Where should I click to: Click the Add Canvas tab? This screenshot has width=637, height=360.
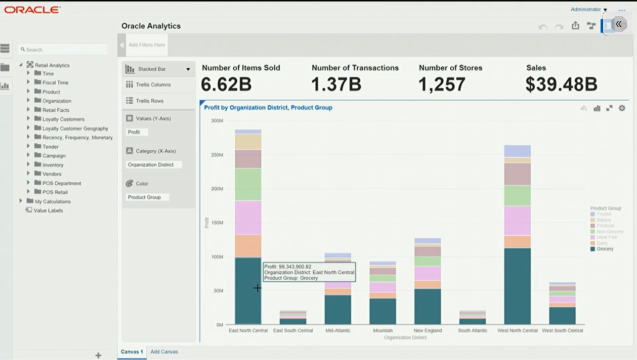pos(164,351)
